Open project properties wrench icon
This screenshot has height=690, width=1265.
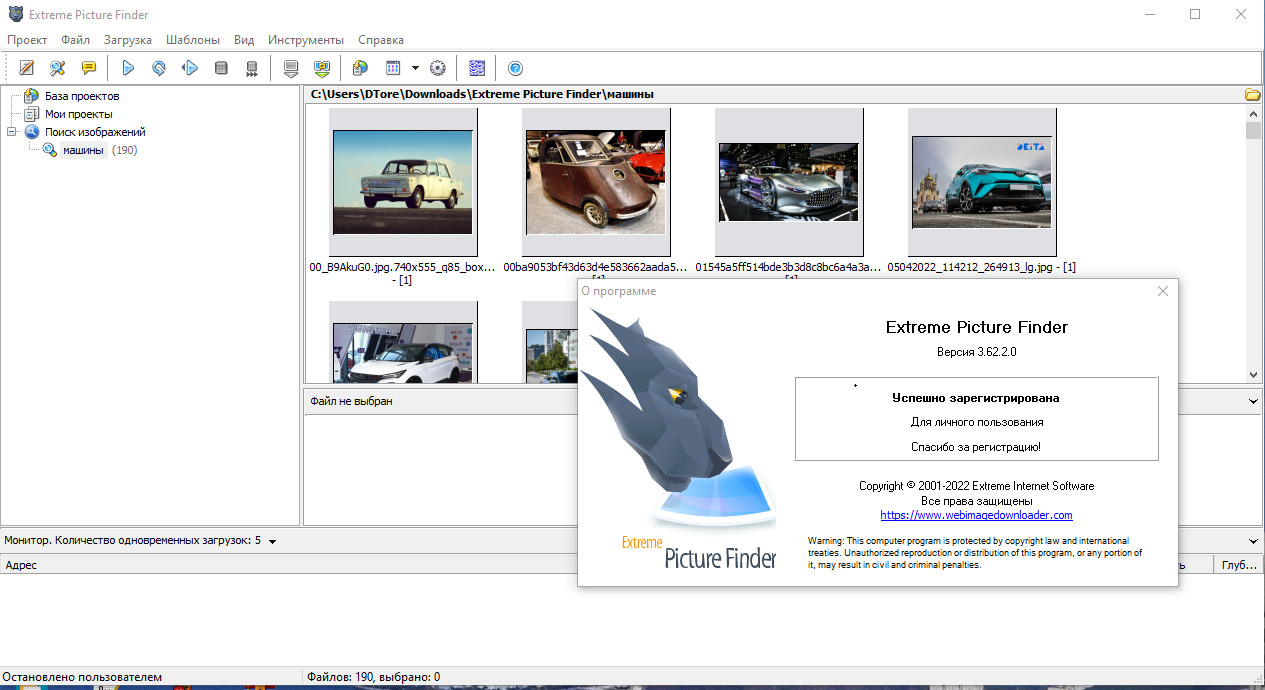[x=58, y=68]
